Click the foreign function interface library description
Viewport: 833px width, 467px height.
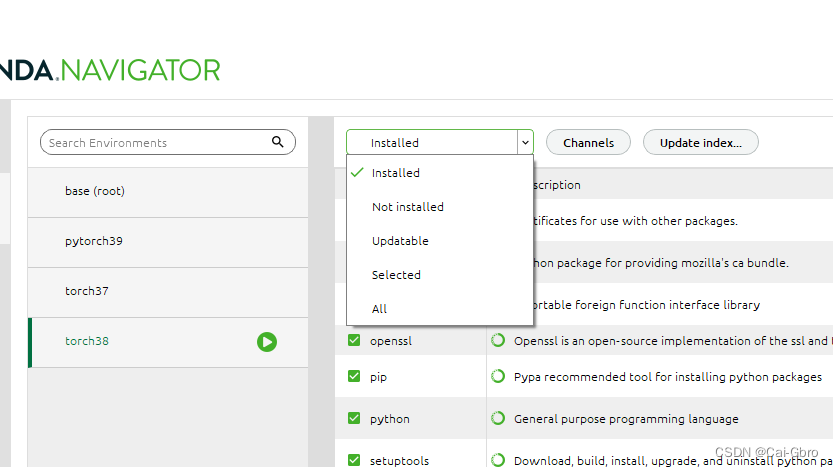[647, 305]
